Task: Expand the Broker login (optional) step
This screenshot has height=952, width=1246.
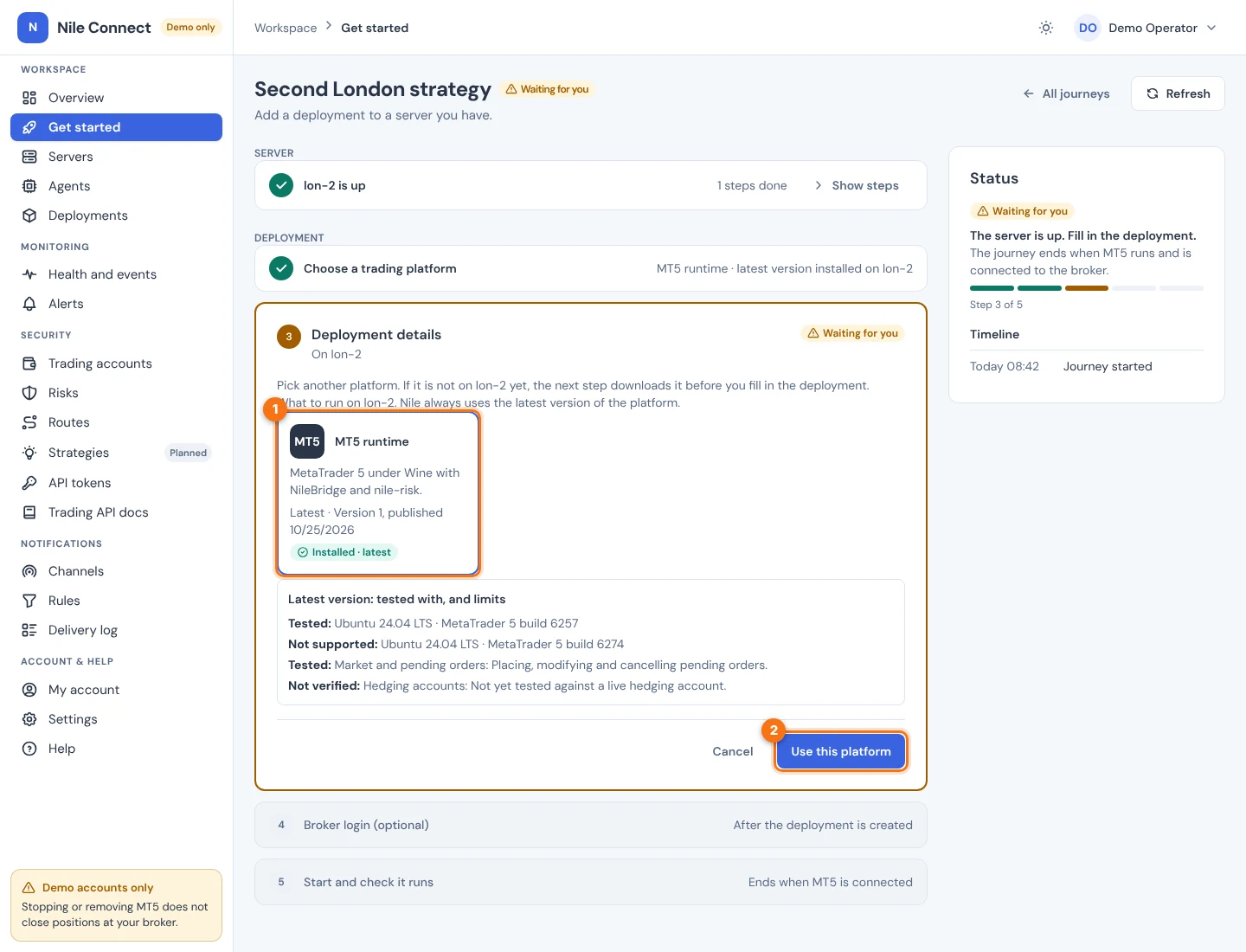Action: click(591, 825)
